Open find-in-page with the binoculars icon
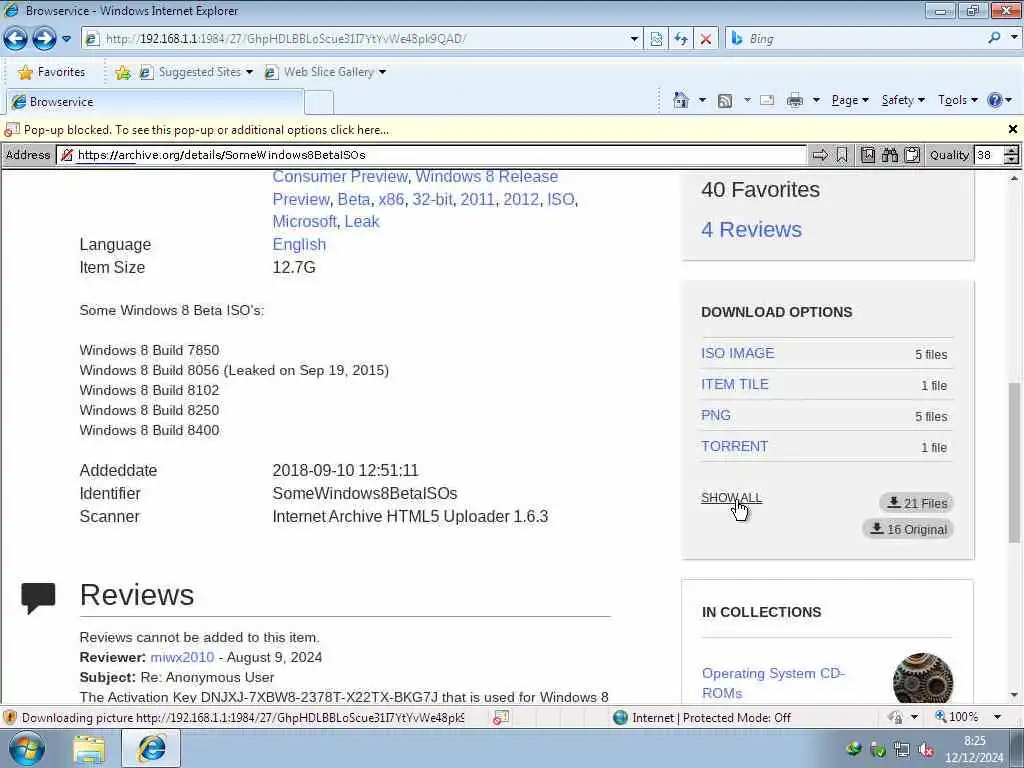The height and width of the screenshot is (768, 1024). point(890,155)
